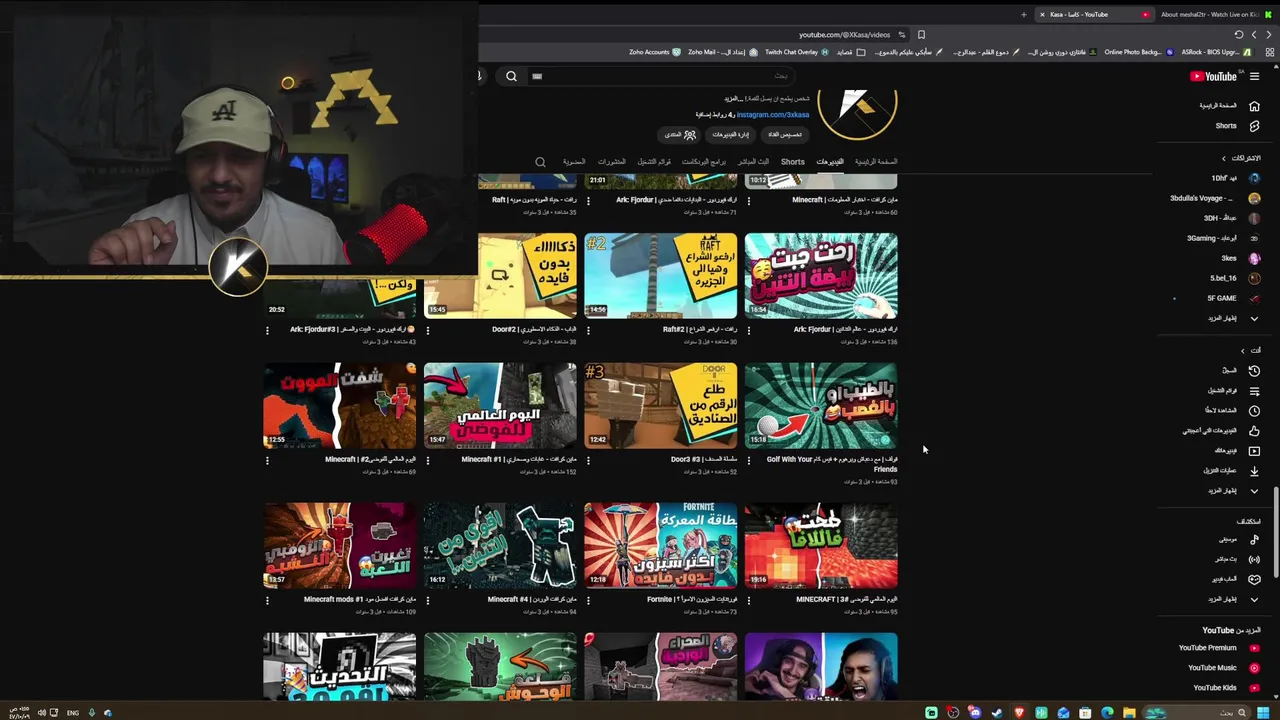Expand the Subscriptions section header chevron
The width and height of the screenshot is (1280, 720).
[1223, 158]
